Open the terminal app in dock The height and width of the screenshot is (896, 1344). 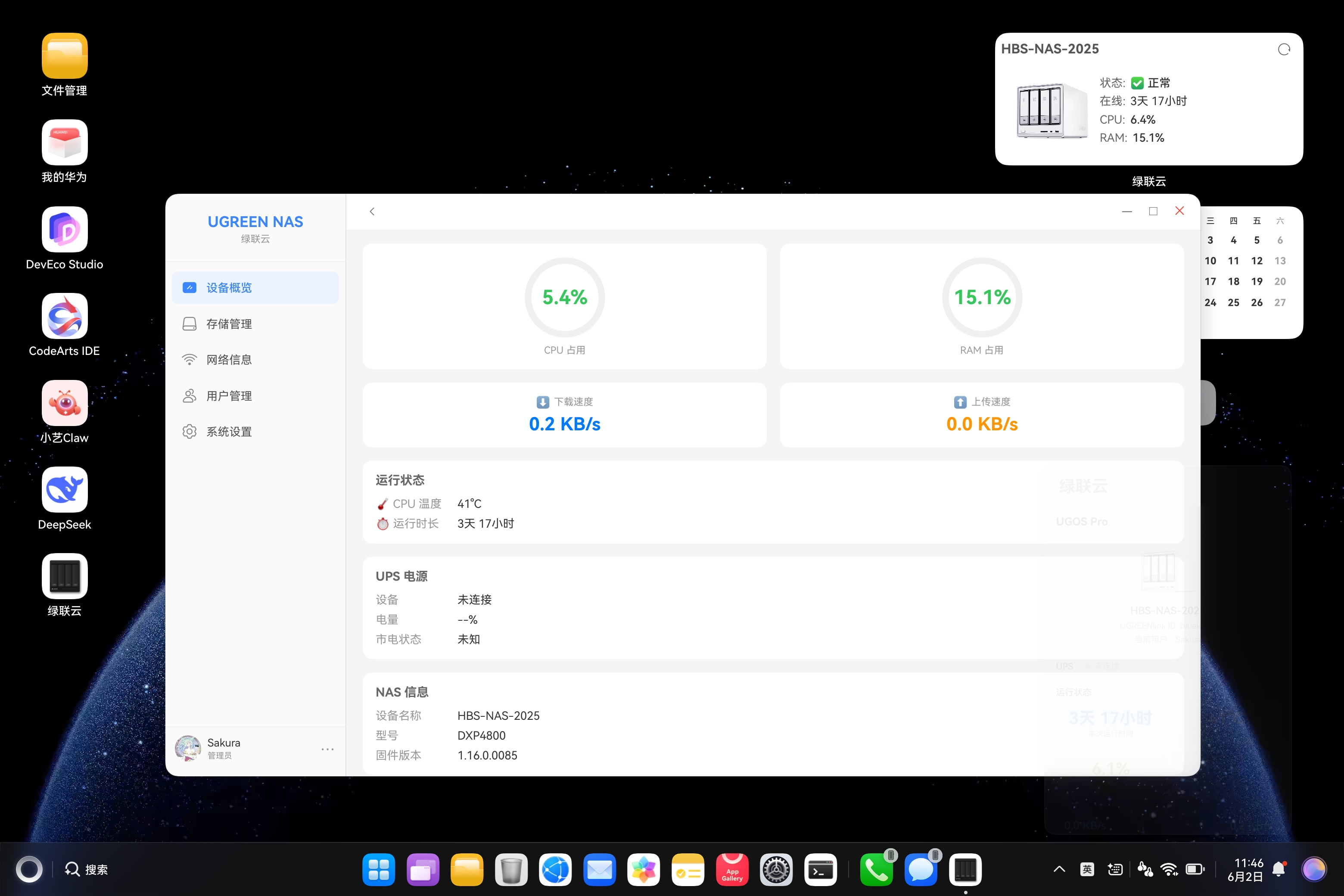point(821,870)
